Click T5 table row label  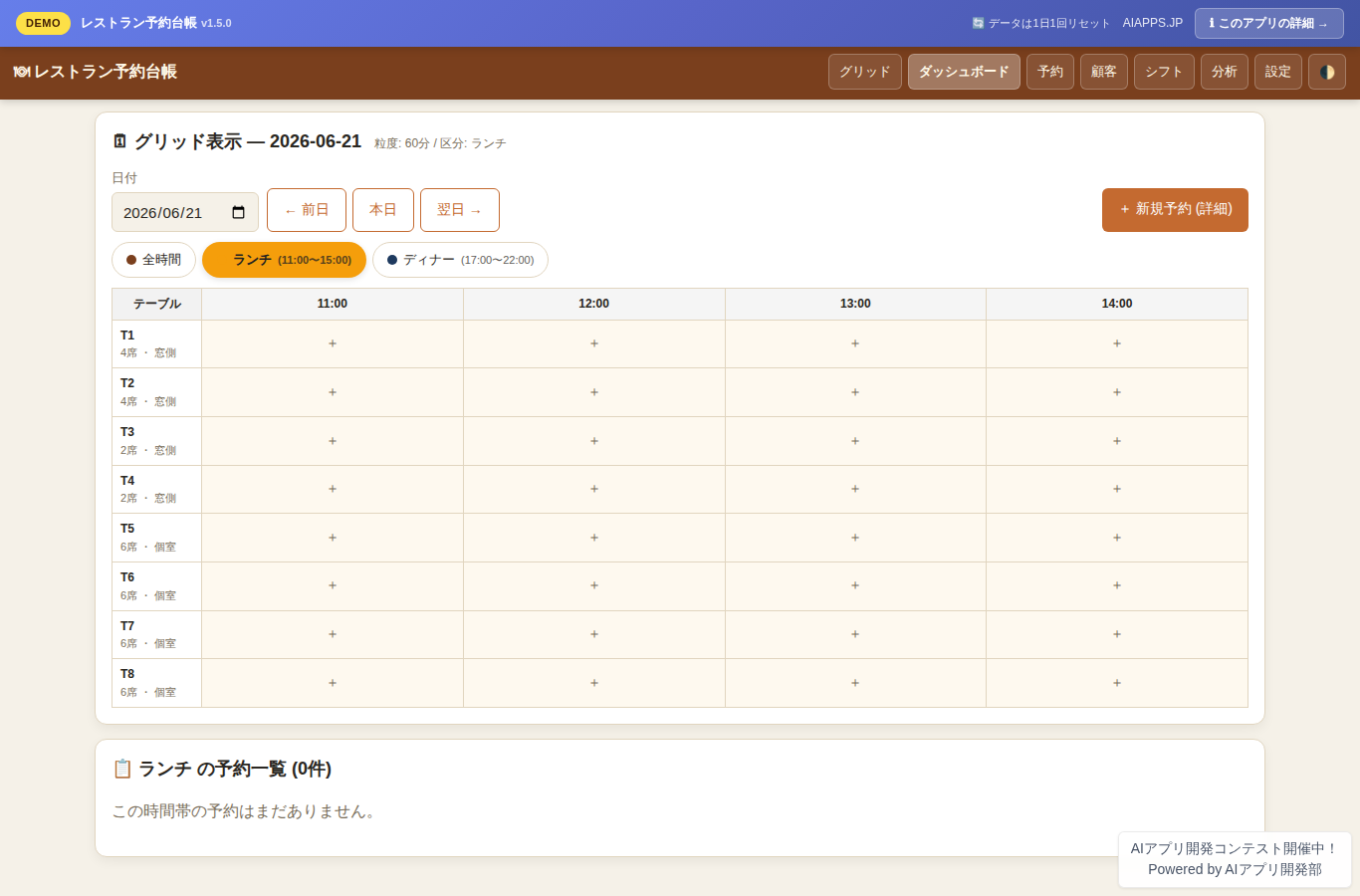pos(157,538)
